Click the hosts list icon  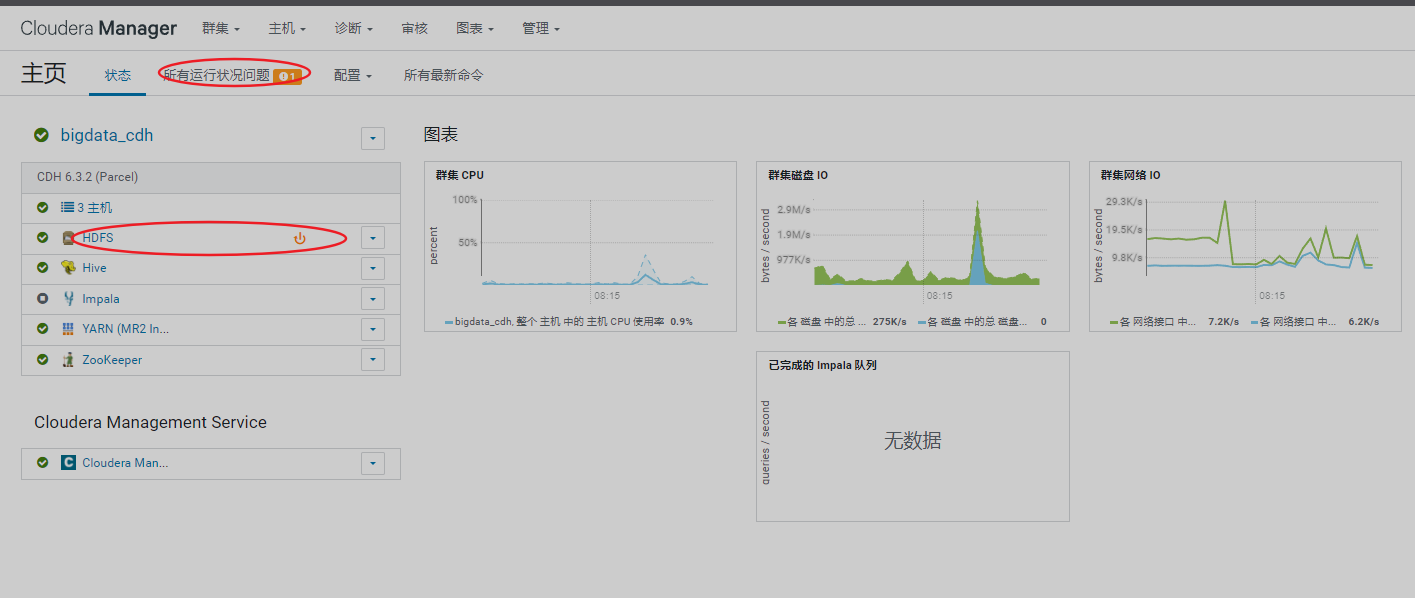pyautogui.click(x=68, y=208)
